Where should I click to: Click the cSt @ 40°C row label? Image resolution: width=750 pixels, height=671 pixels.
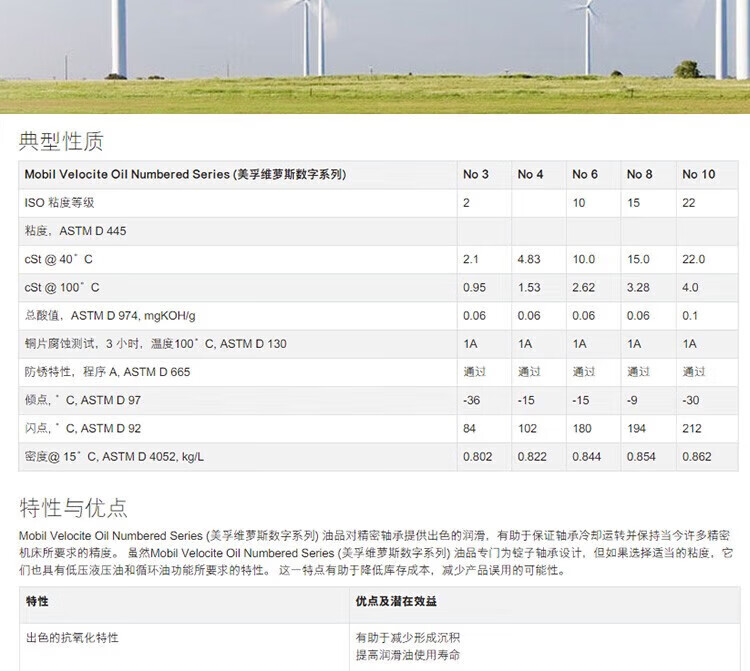tap(62, 259)
